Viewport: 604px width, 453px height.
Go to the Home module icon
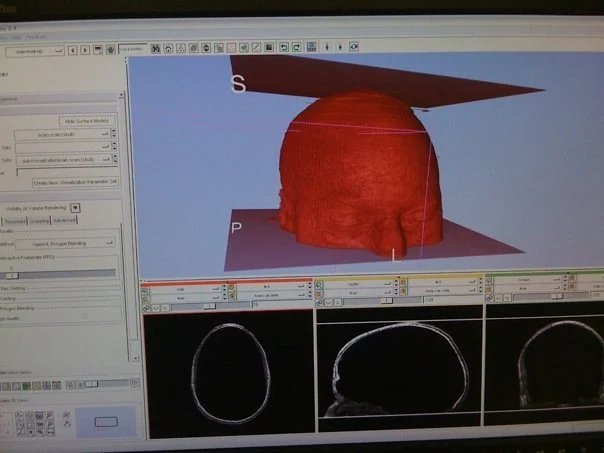click(x=168, y=49)
